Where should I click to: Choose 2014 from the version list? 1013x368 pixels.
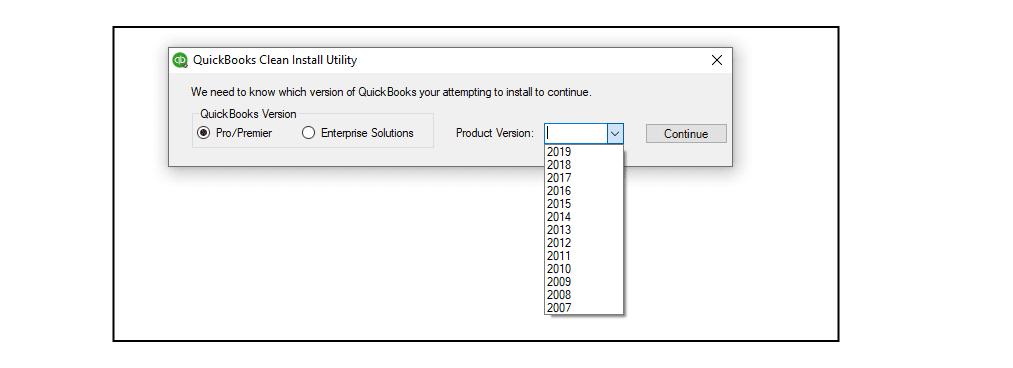pos(583,217)
